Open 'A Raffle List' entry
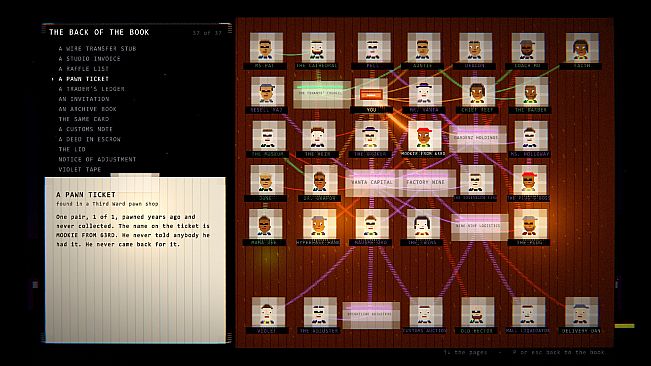Image resolution: width=651 pixels, height=366 pixels. click(x=83, y=68)
